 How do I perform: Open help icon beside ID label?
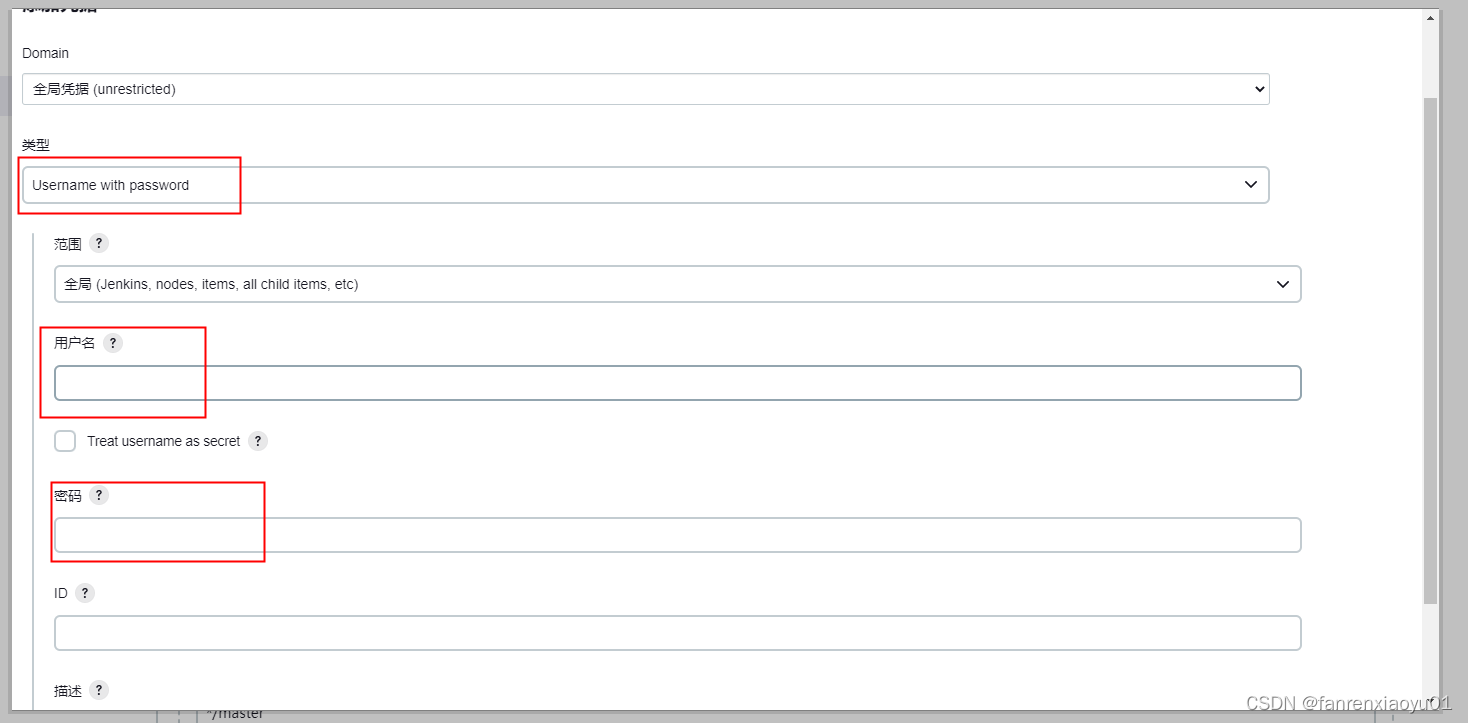click(x=85, y=593)
